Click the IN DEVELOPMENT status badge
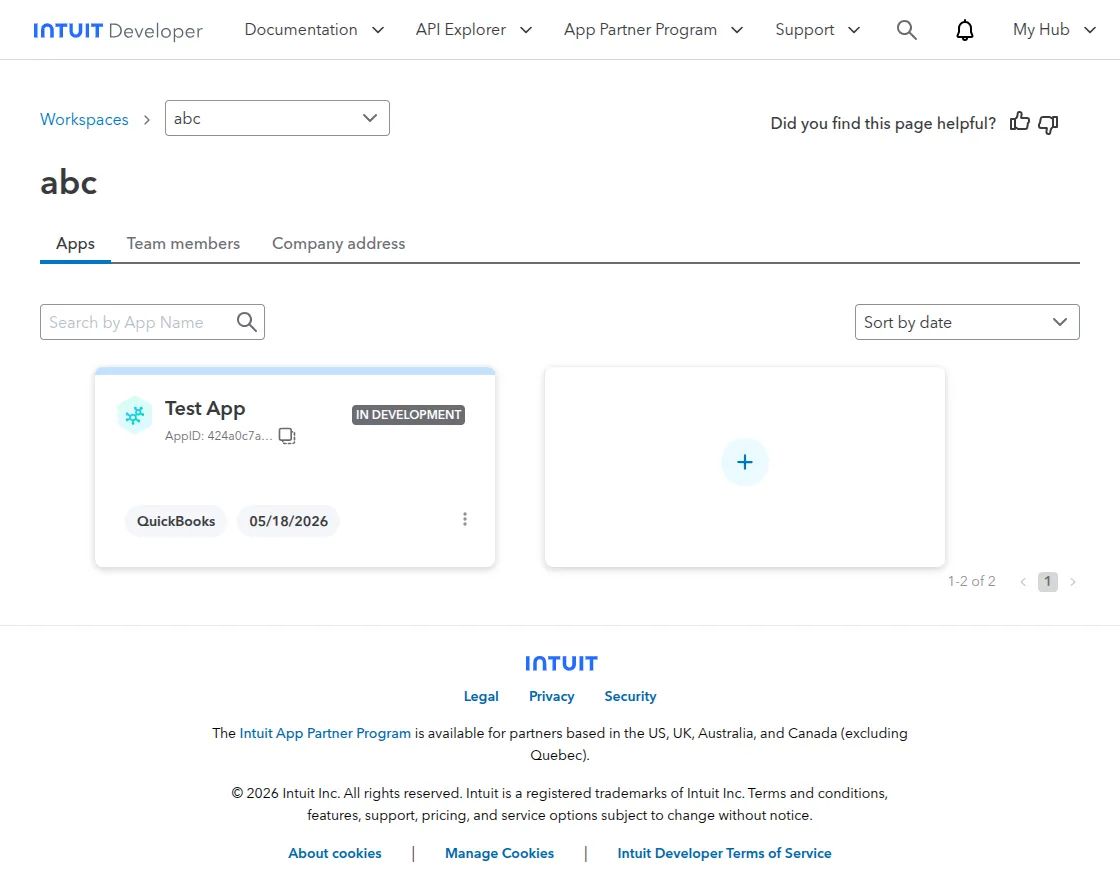This screenshot has width=1120, height=880. (409, 415)
